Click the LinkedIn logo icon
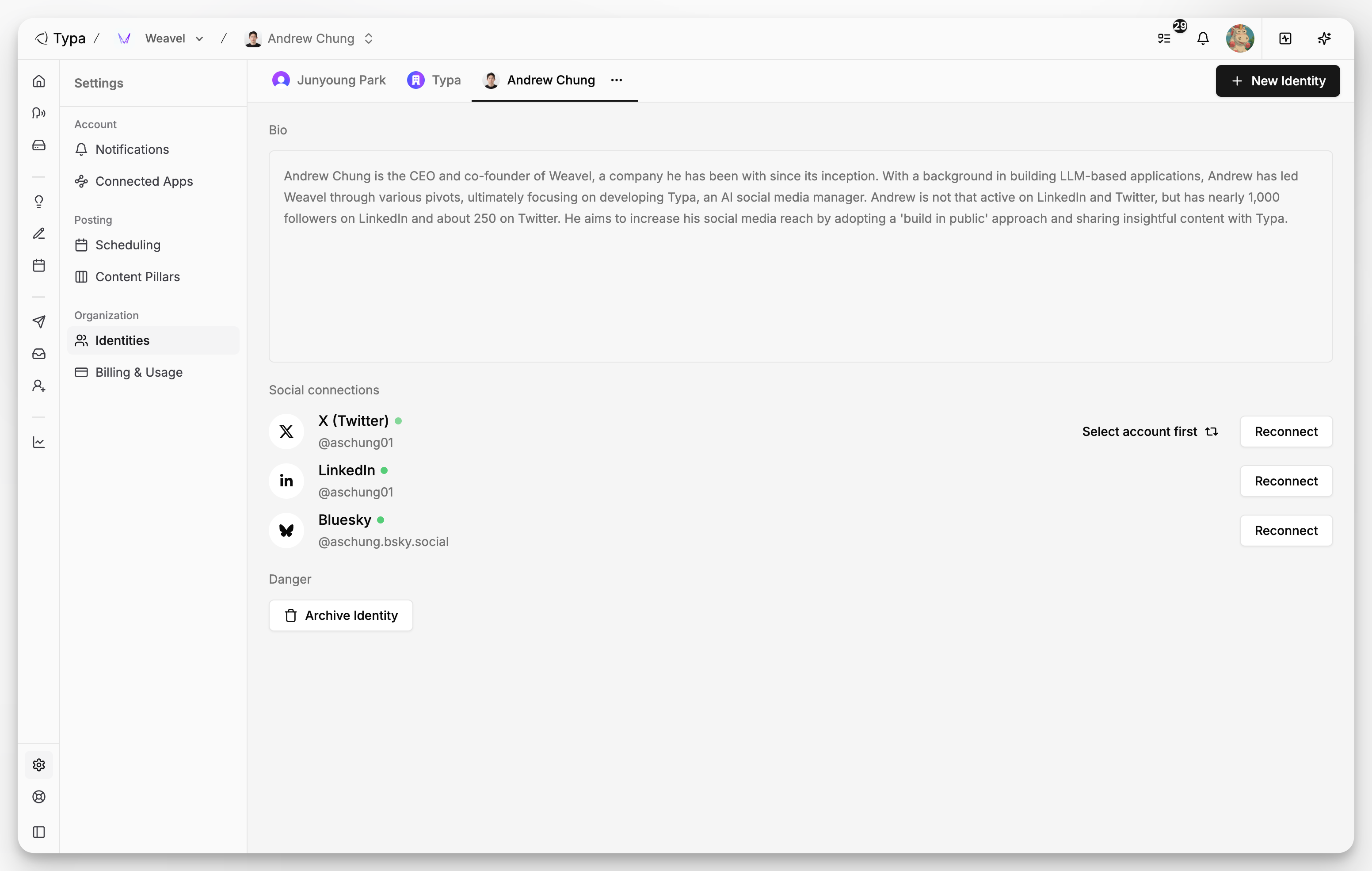This screenshot has width=1372, height=871. 286,481
